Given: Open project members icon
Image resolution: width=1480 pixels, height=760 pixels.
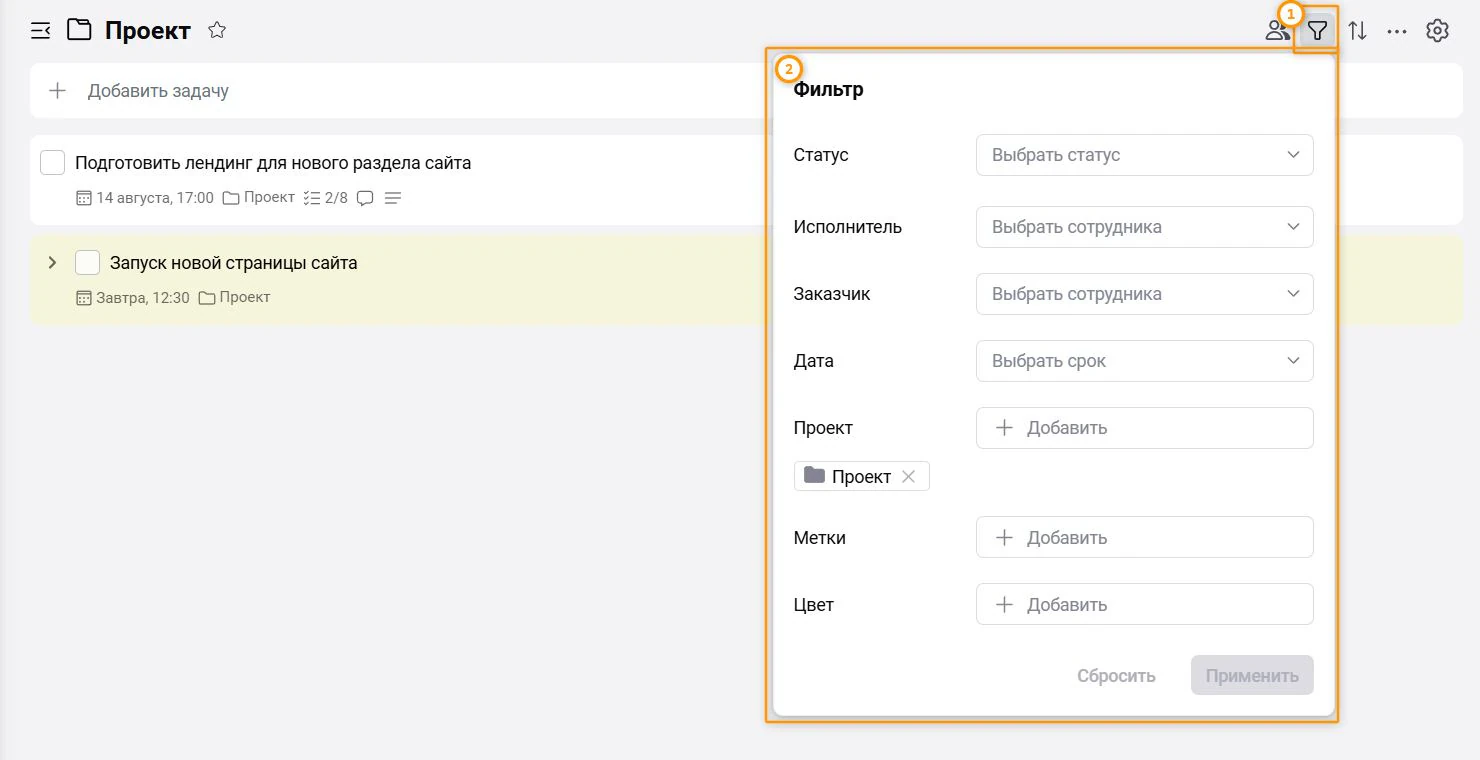Looking at the screenshot, I should 1278,30.
